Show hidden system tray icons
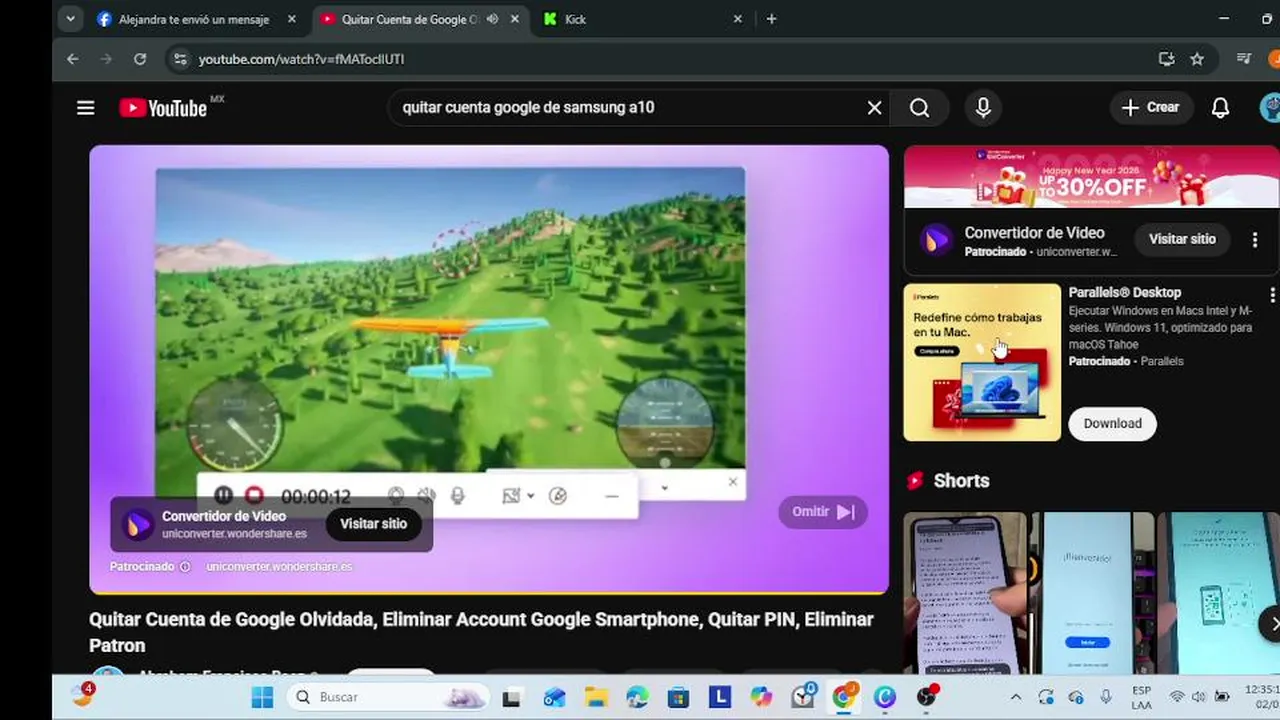 [x=1016, y=697]
